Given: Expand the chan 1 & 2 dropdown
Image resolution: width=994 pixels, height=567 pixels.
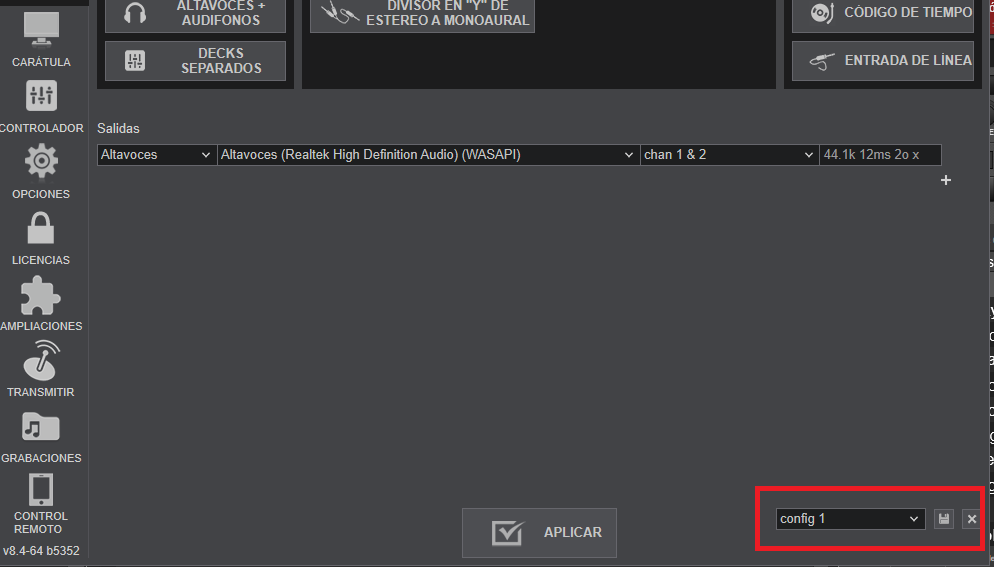Looking at the screenshot, I should point(729,155).
